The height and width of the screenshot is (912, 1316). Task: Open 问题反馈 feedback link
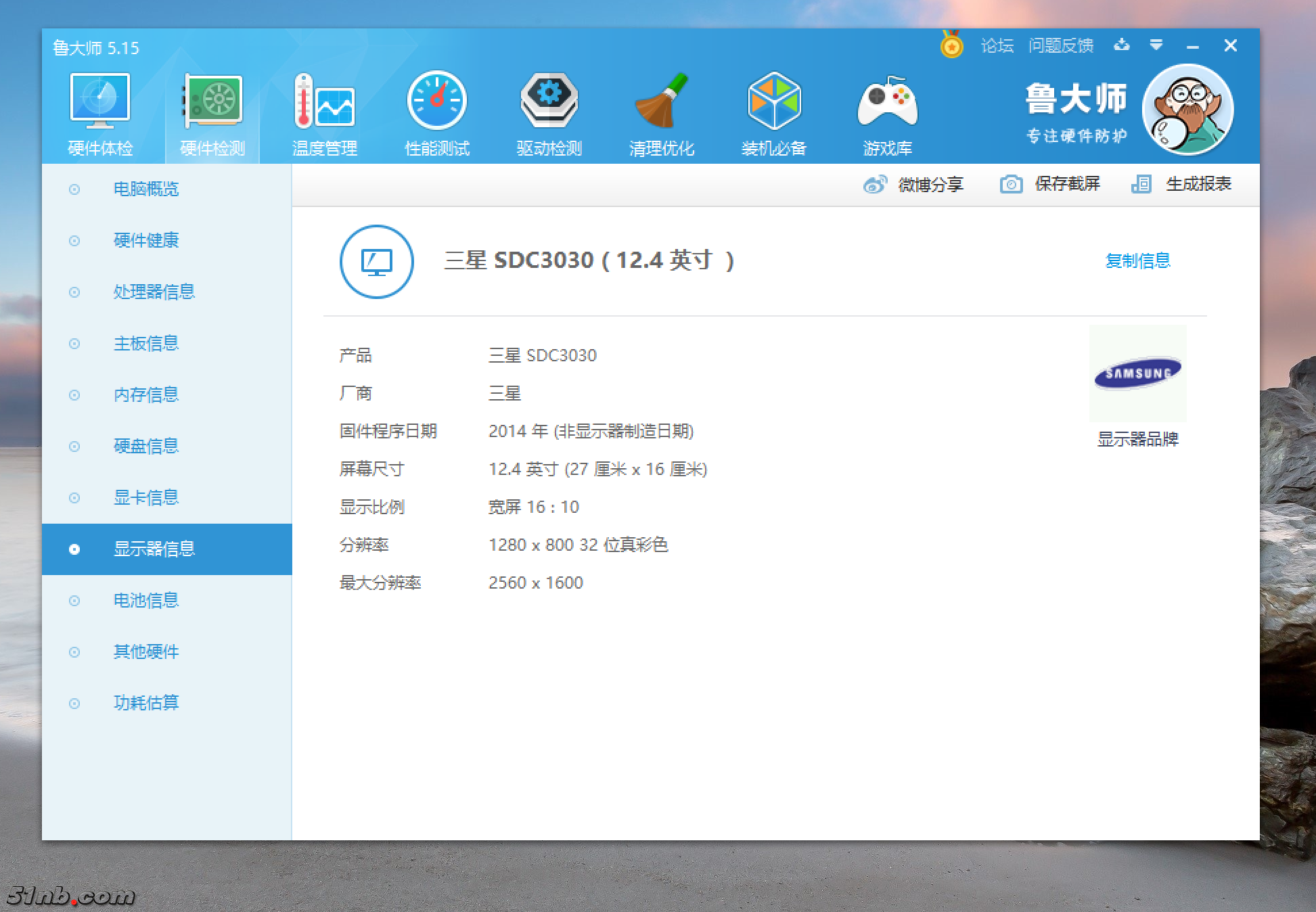(x=1061, y=45)
